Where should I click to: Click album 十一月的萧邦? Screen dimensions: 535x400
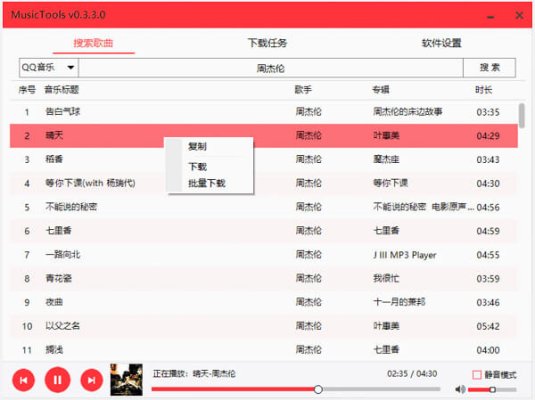pyautogui.click(x=399, y=302)
